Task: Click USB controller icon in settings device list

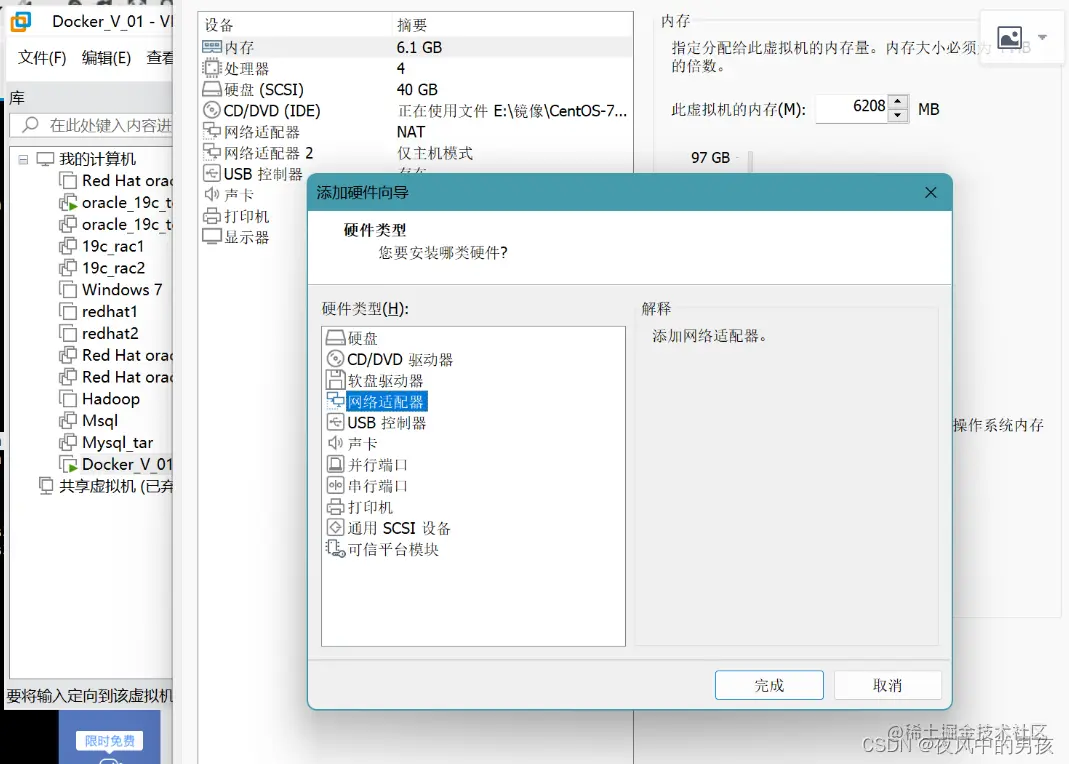Action: (x=212, y=173)
